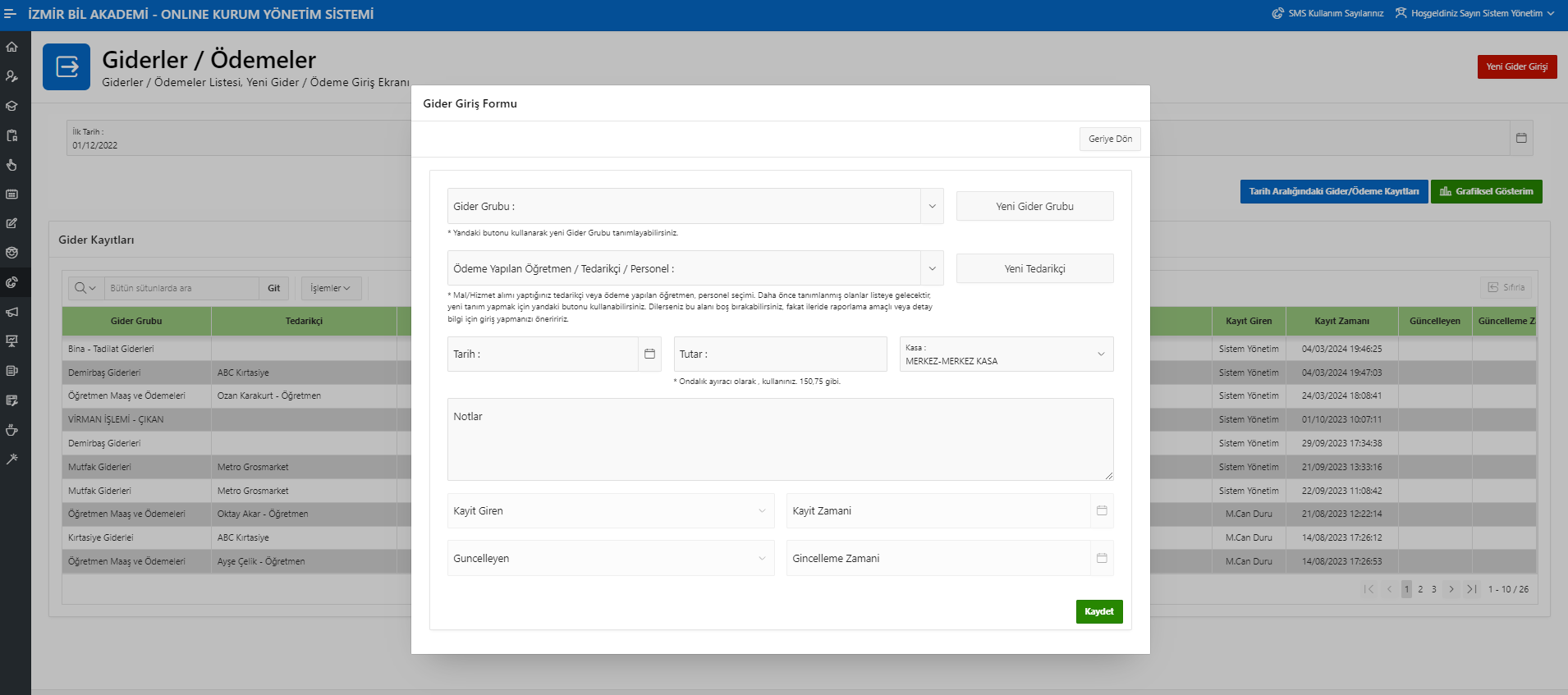Click into the Notlar text area
The height and width of the screenshot is (695, 1568).
[780, 443]
